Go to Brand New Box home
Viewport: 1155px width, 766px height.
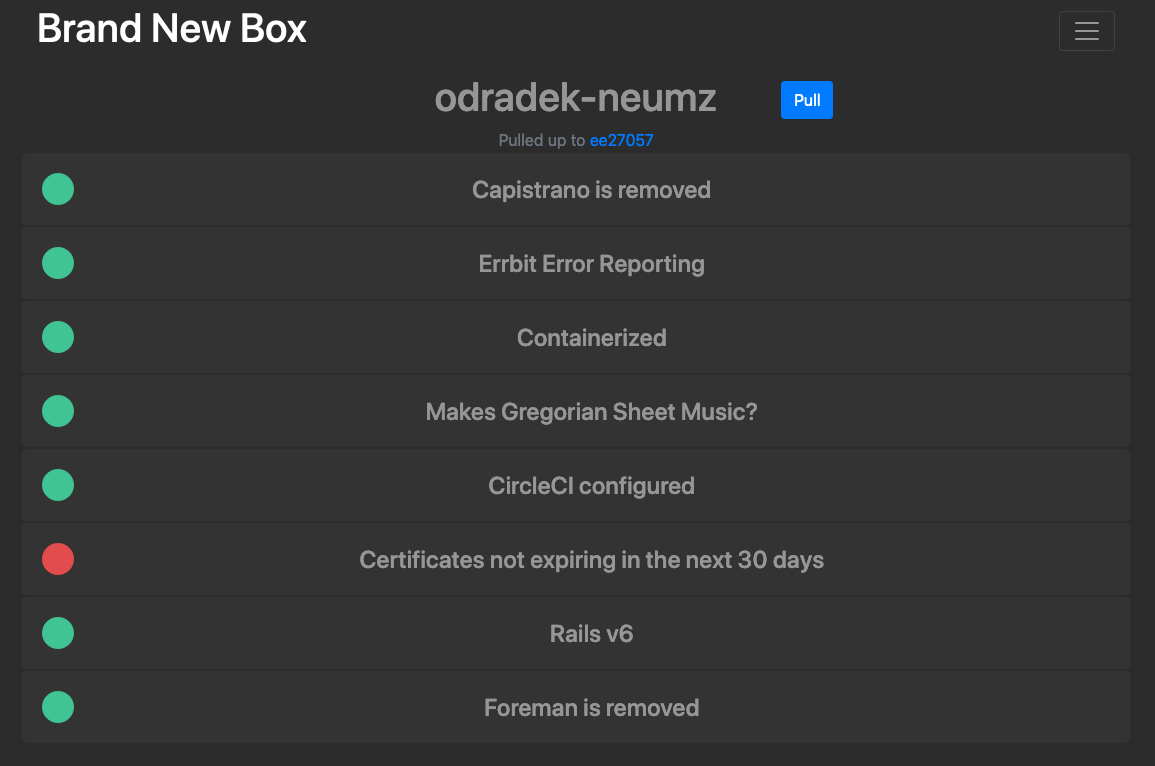pos(172,29)
